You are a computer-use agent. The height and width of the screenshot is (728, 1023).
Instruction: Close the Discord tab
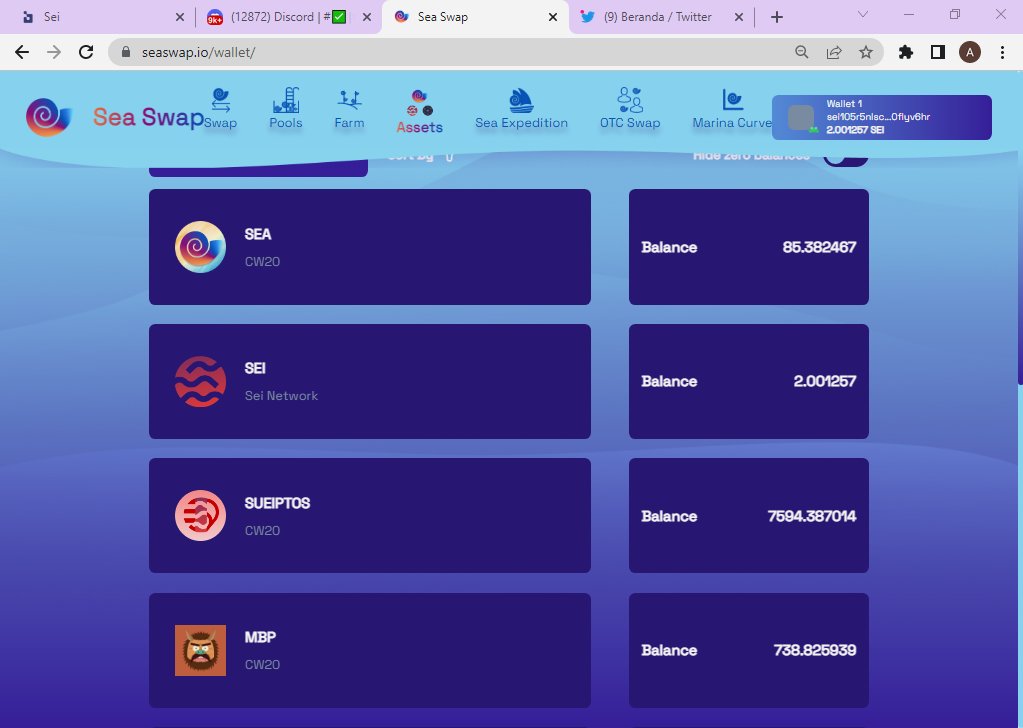367,17
